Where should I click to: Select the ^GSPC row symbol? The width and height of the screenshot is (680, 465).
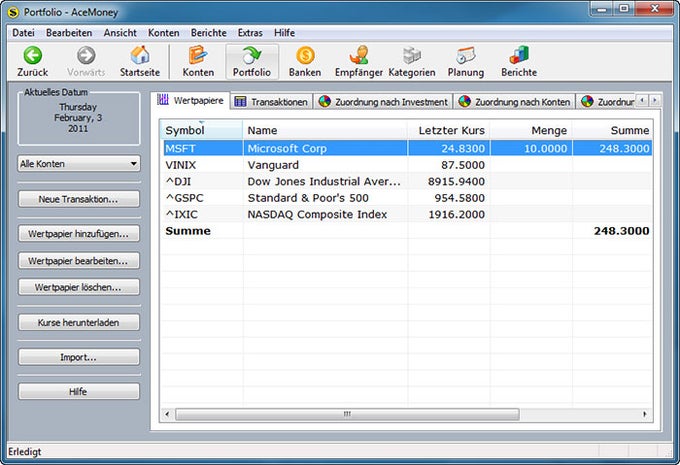[x=184, y=198]
